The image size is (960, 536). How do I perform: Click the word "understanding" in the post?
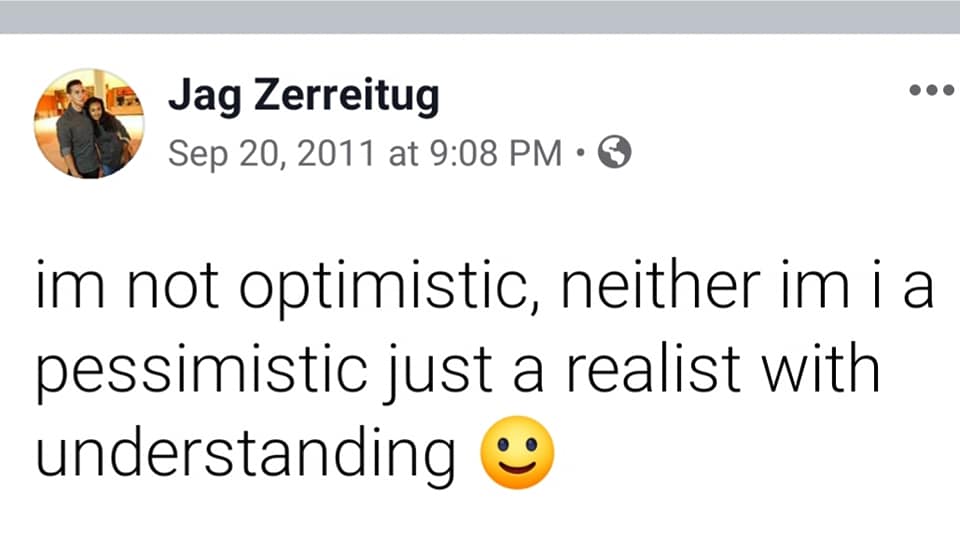tap(245, 452)
